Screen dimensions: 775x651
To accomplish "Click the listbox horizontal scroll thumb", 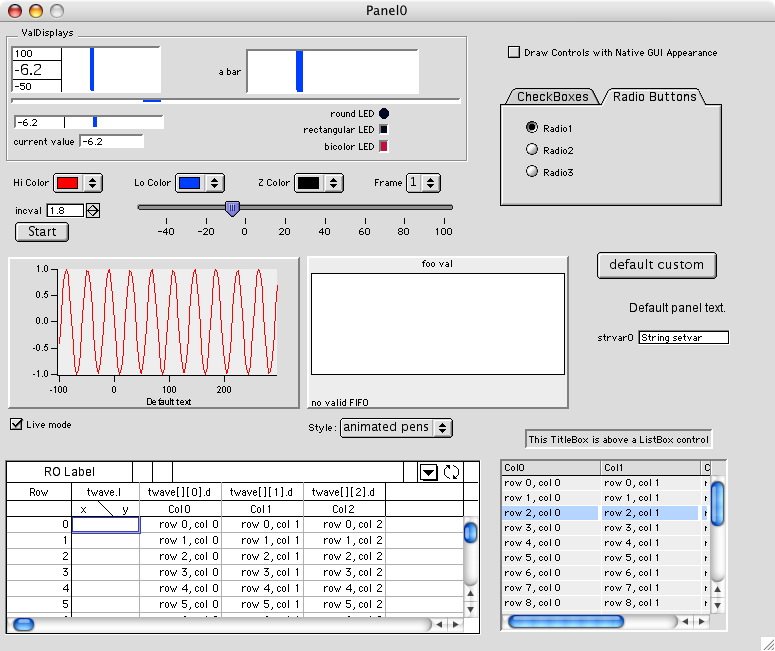I will point(566,621).
